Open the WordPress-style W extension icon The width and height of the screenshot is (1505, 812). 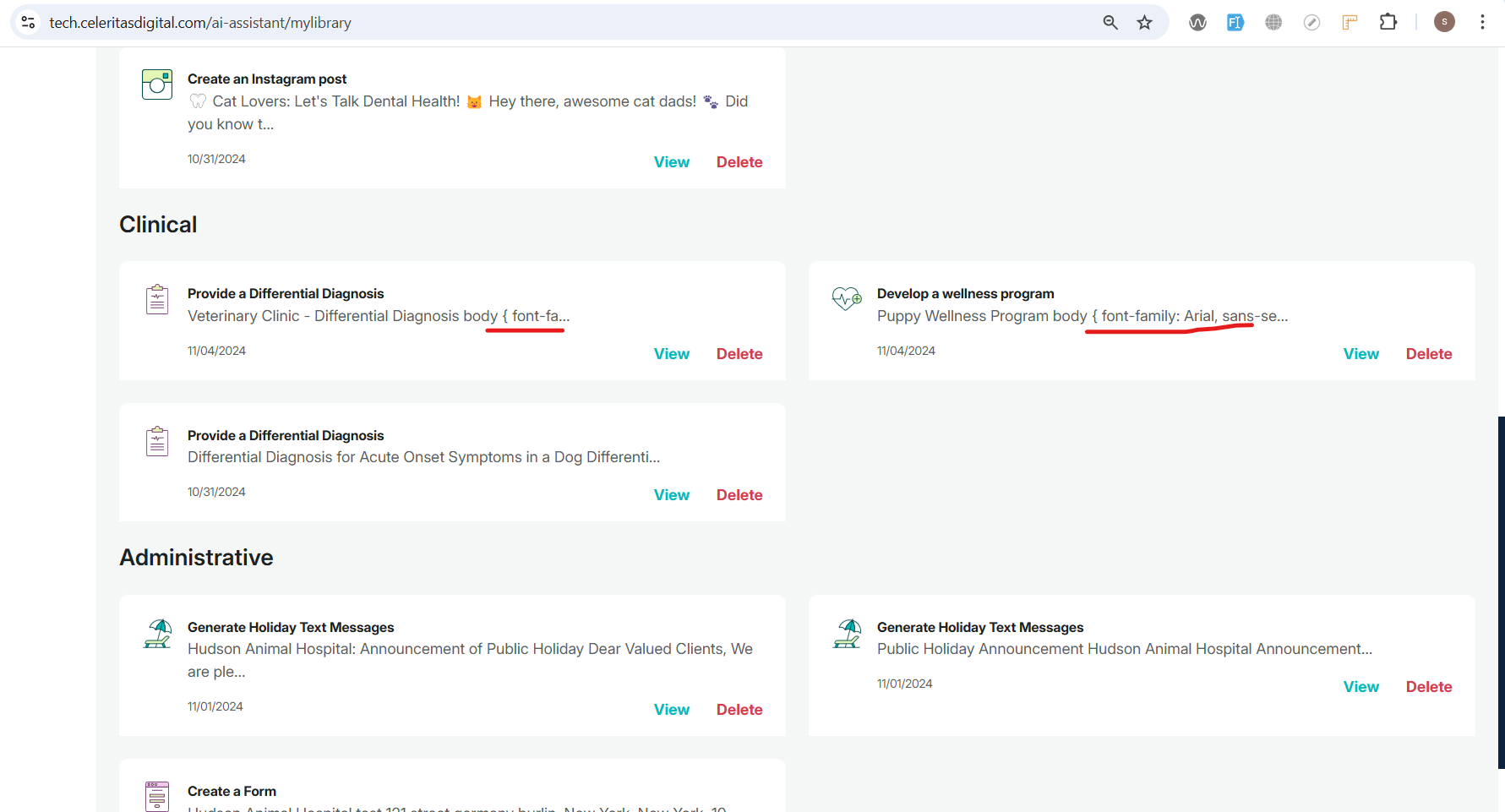tap(1197, 22)
